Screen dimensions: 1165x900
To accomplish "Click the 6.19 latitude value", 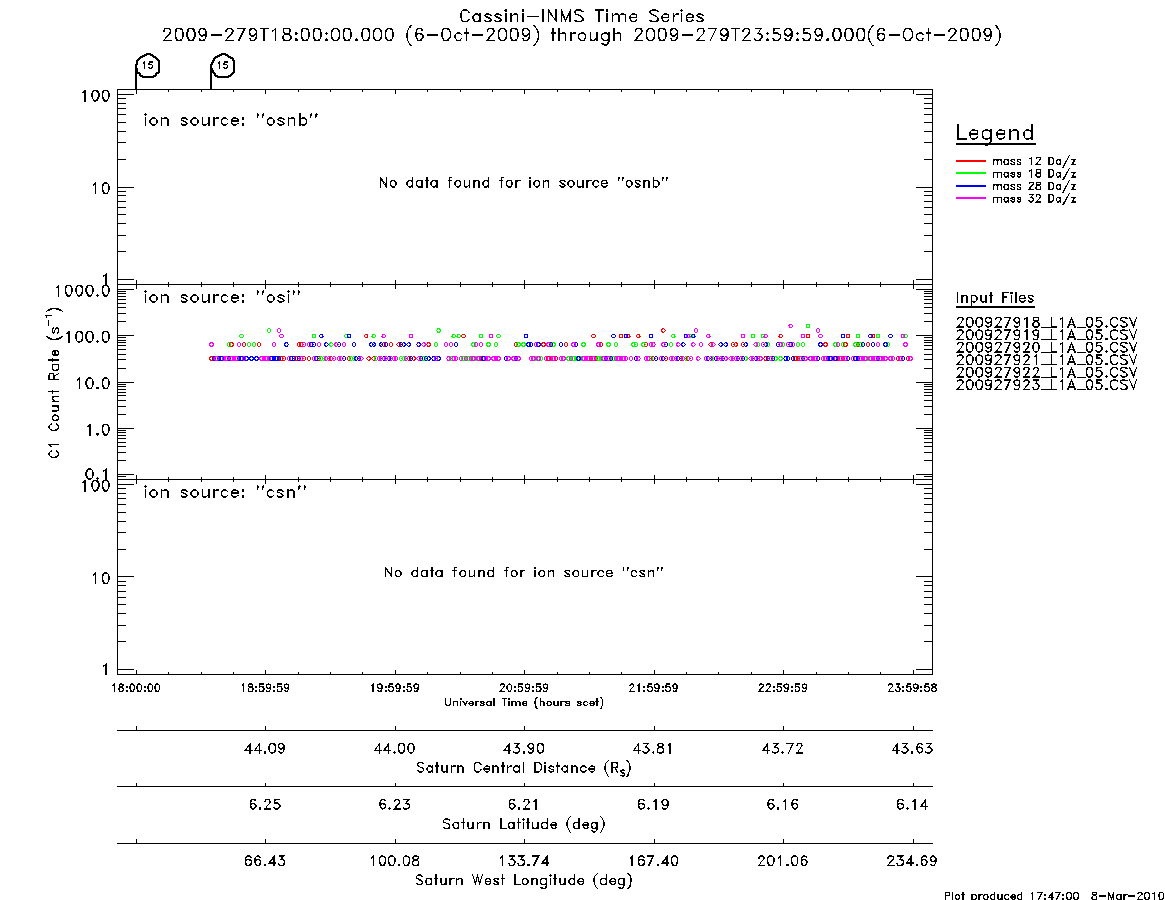I will point(653,805).
